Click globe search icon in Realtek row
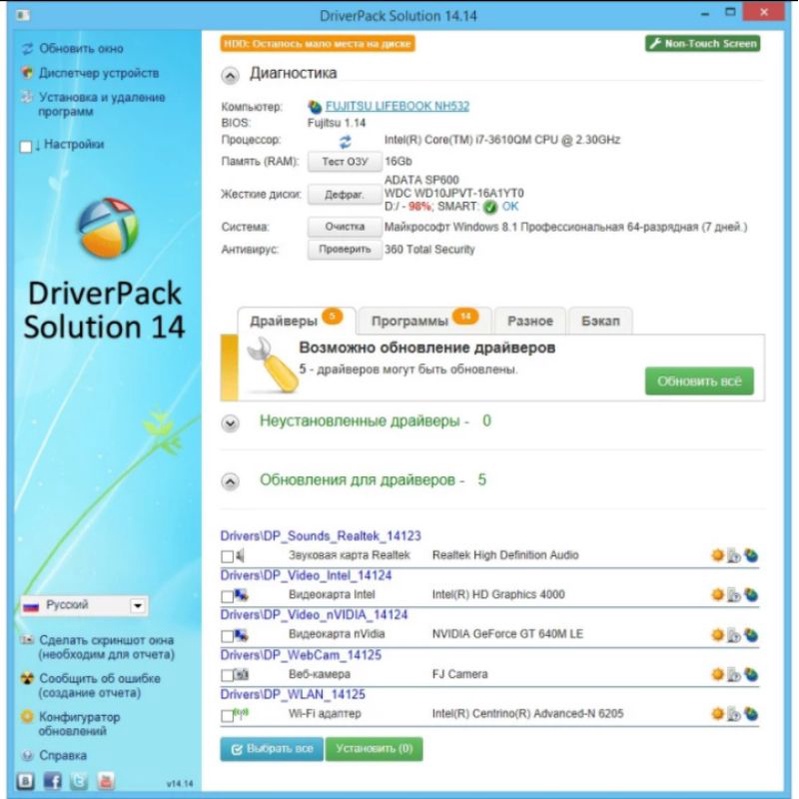 click(x=751, y=555)
